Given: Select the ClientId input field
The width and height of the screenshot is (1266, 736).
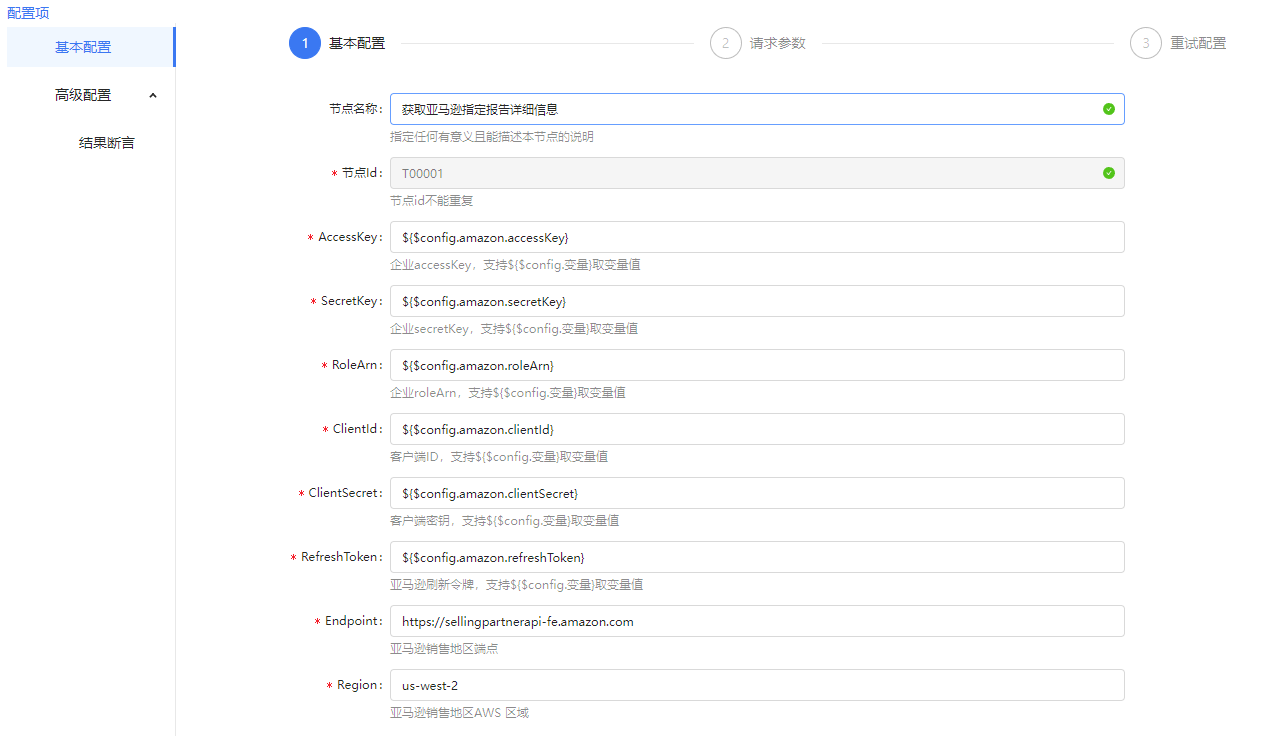Looking at the screenshot, I should 756,429.
